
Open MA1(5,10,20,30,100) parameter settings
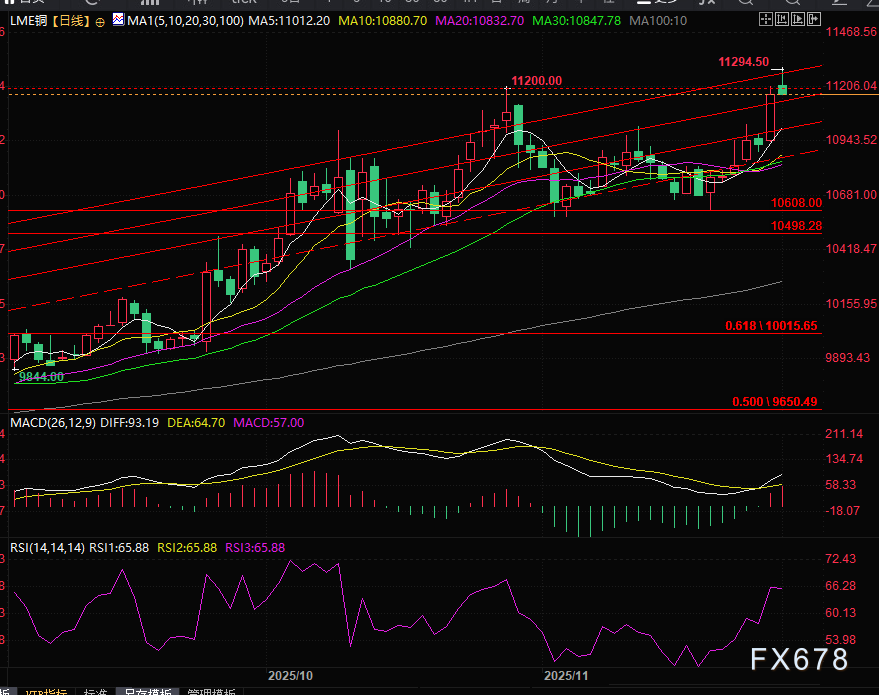pyautogui.click(x=176, y=20)
